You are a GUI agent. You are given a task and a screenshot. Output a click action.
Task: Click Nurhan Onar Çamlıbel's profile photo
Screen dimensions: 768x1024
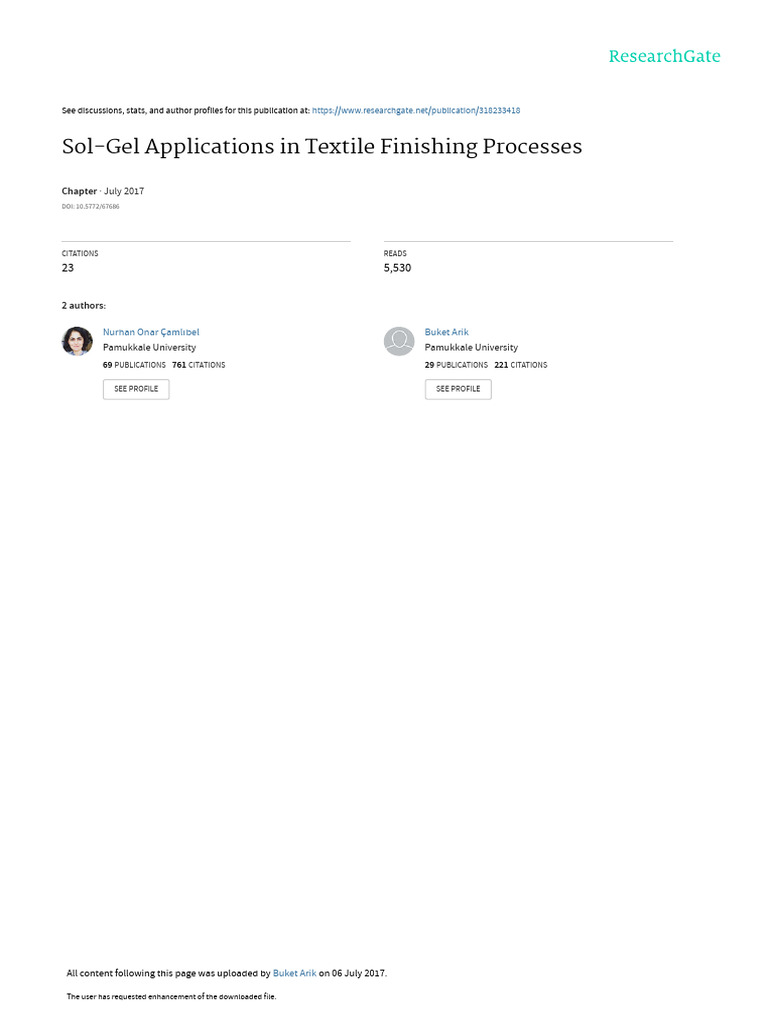(77, 341)
